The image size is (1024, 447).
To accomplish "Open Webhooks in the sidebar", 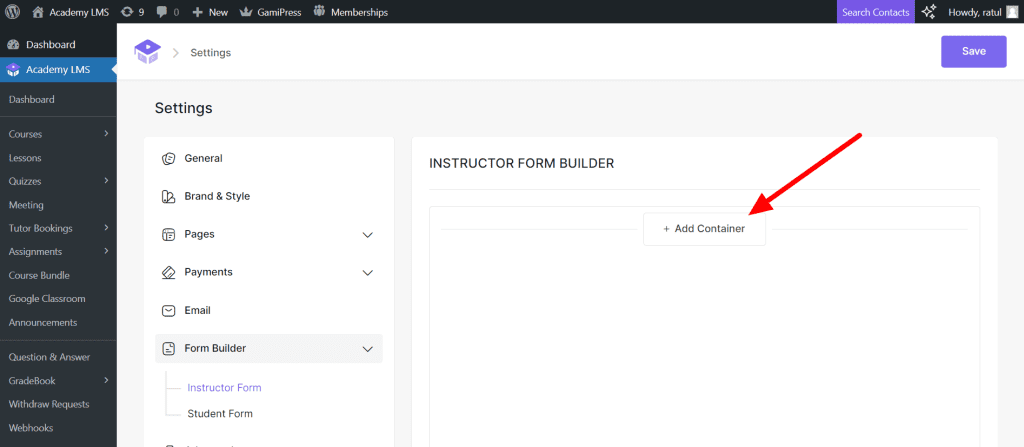I will point(31,428).
